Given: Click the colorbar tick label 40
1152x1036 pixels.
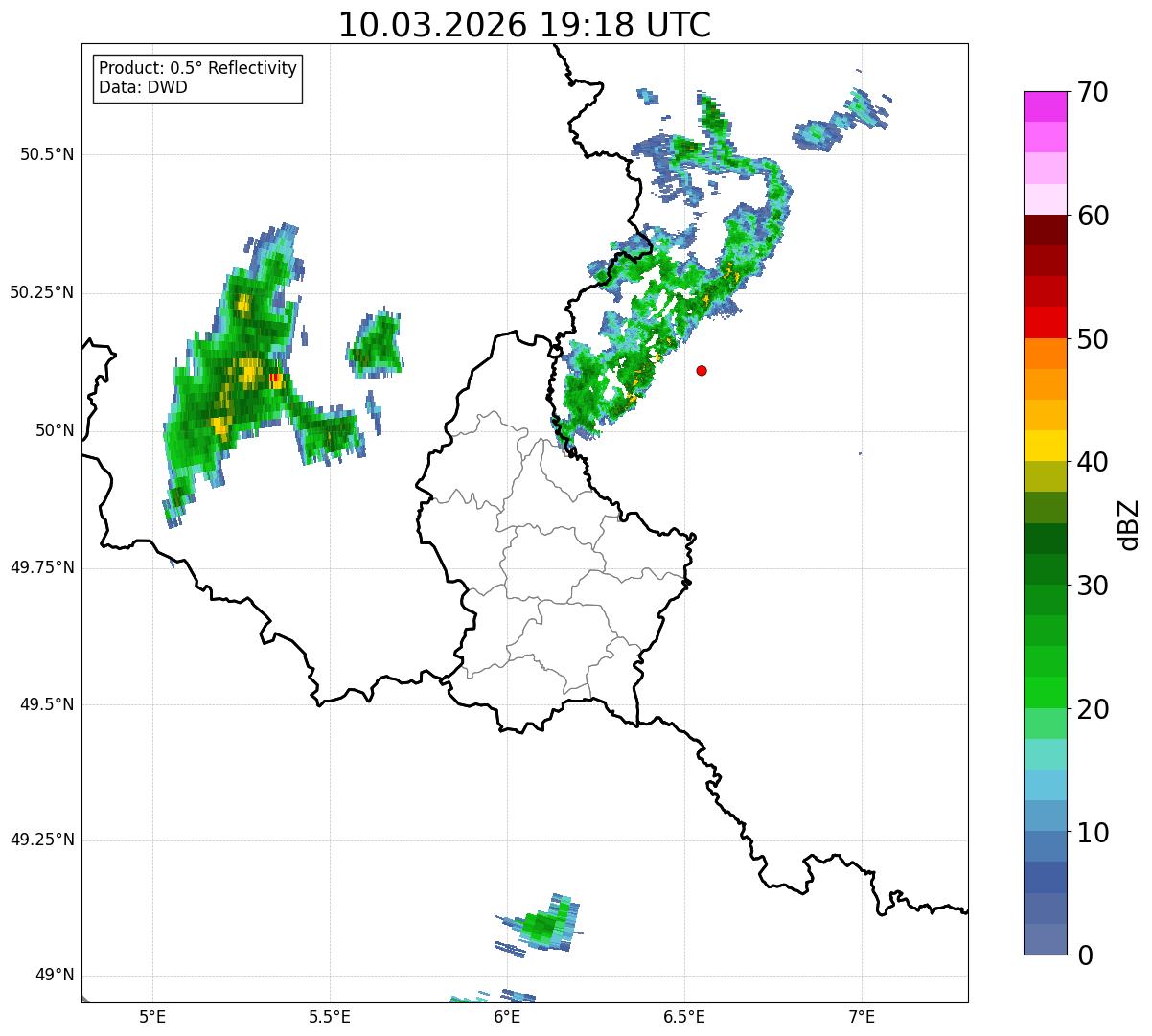Looking at the screenshot, I should pyautogui.click(x=1092, y=462).
